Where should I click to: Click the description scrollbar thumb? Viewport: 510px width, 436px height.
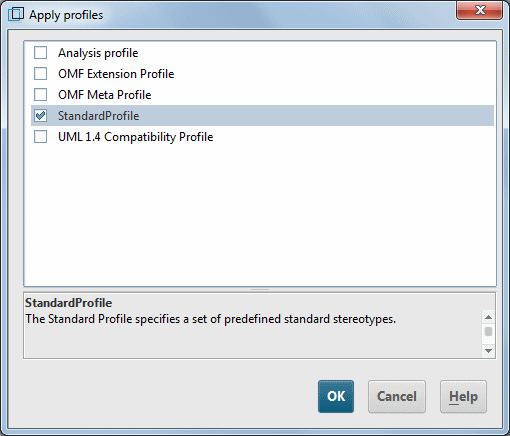[x=488, y=332]
